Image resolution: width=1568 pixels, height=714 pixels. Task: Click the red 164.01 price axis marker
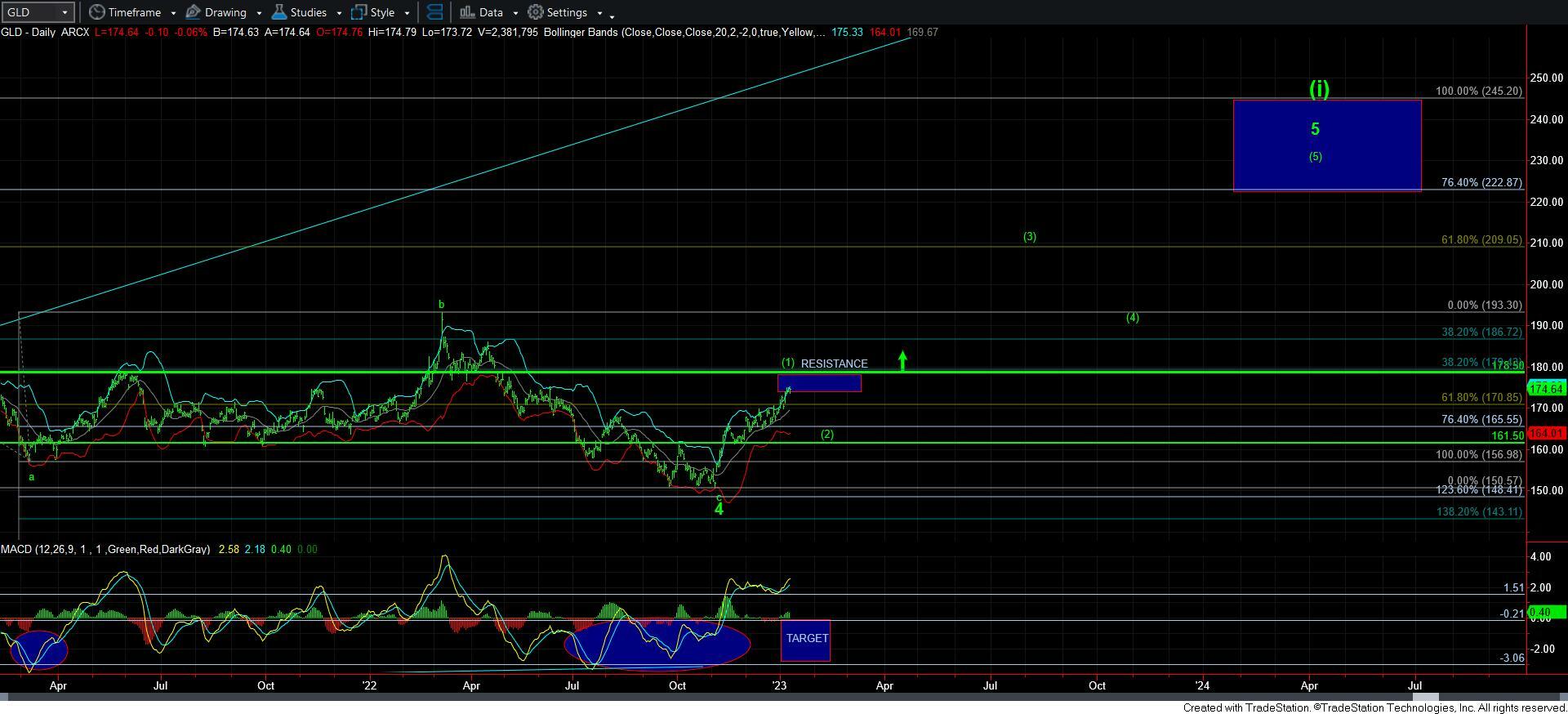1547,434
